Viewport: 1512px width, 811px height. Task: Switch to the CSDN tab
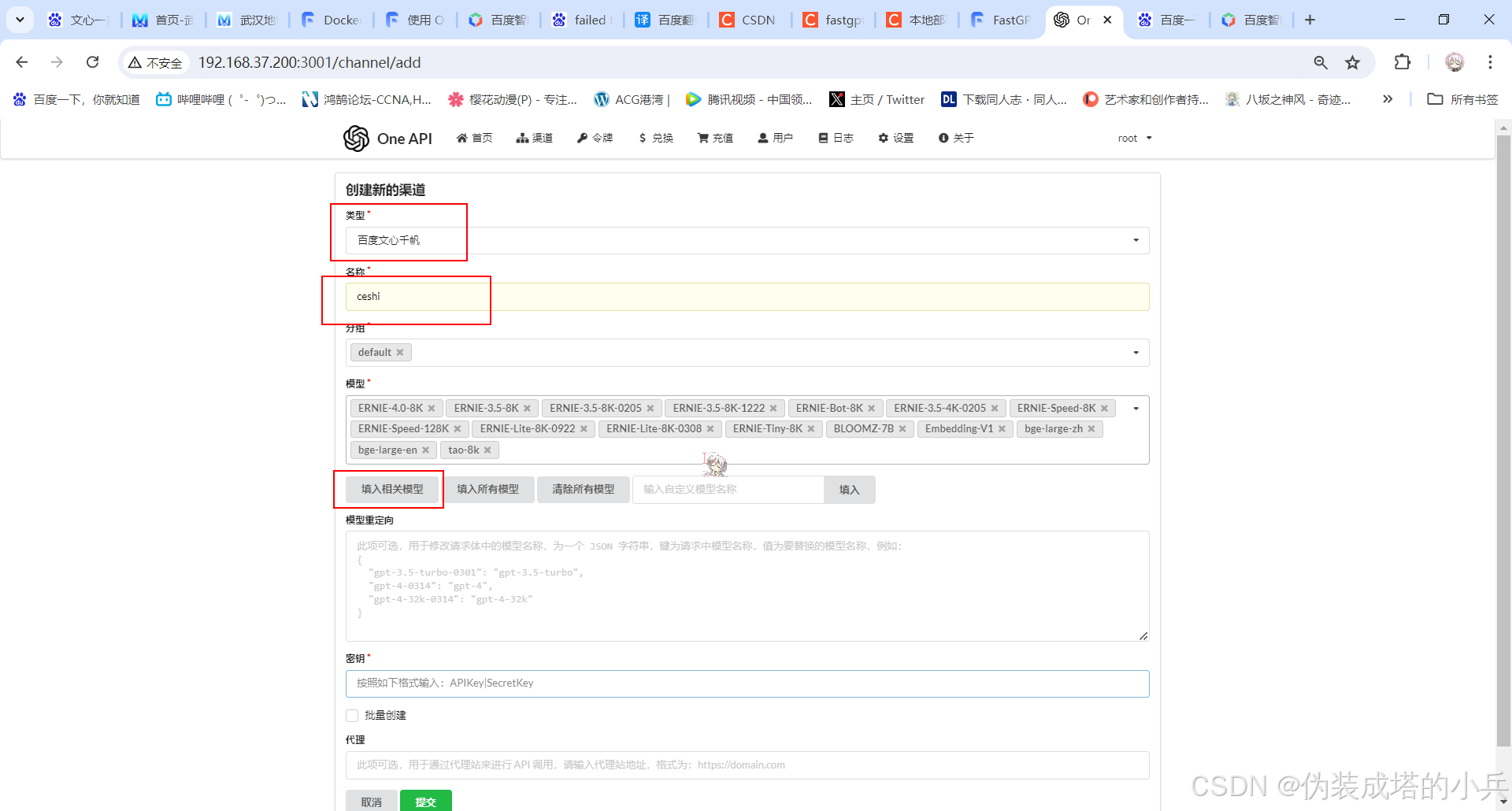pos(749,20)
